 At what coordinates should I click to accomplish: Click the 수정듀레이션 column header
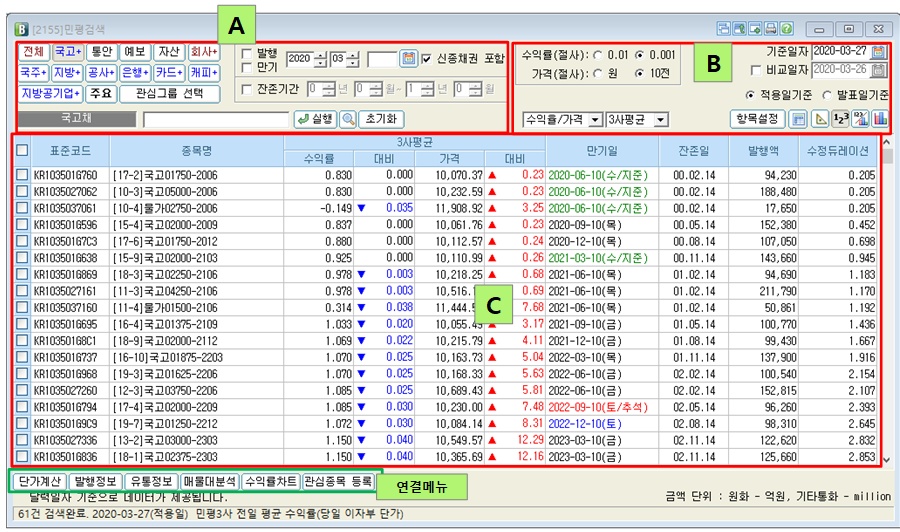[837, 151]
